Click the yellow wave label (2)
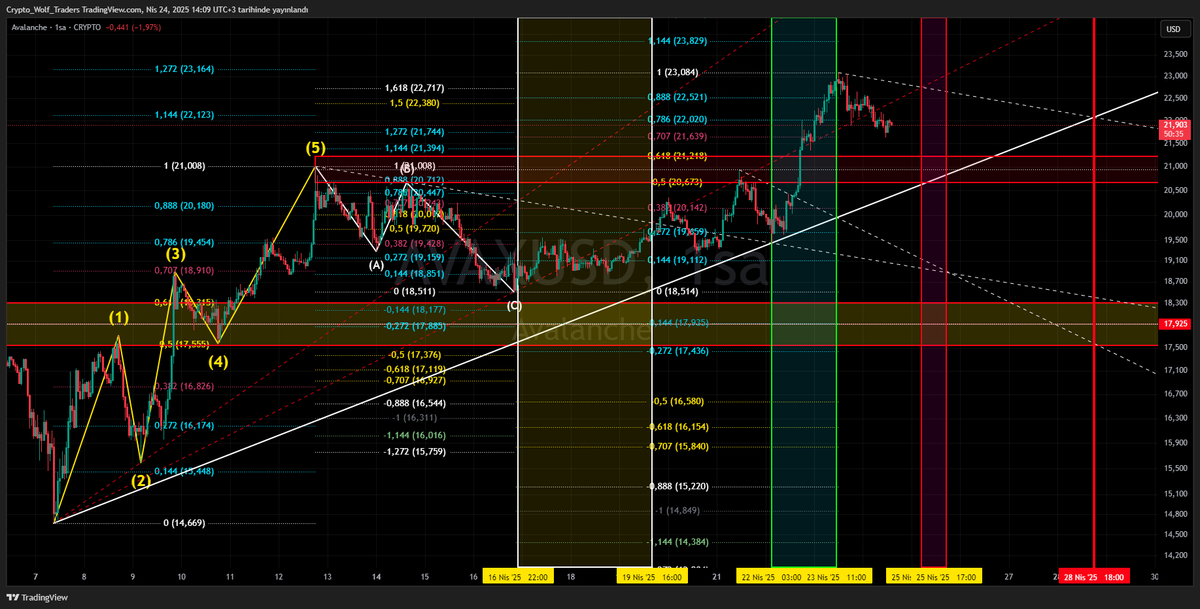The height and width of the screenshot is (609, 1200). (142, 480)
